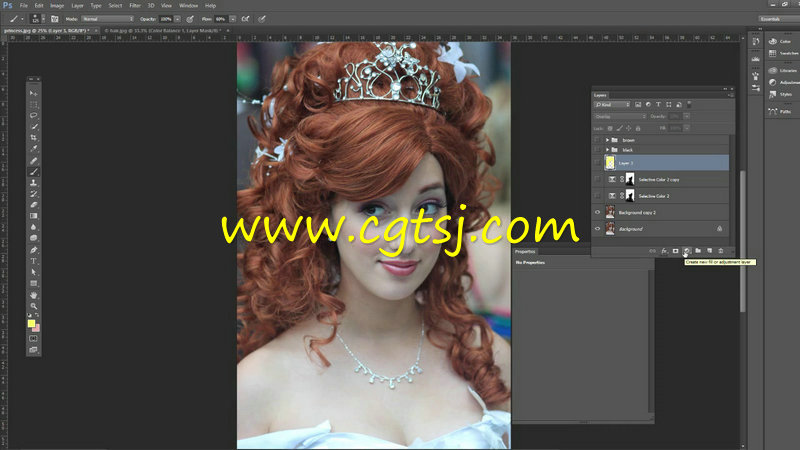The height and width of the screenshot is (450, 800).
Task: Expand the brown layer group
Action: coord(607,140)
